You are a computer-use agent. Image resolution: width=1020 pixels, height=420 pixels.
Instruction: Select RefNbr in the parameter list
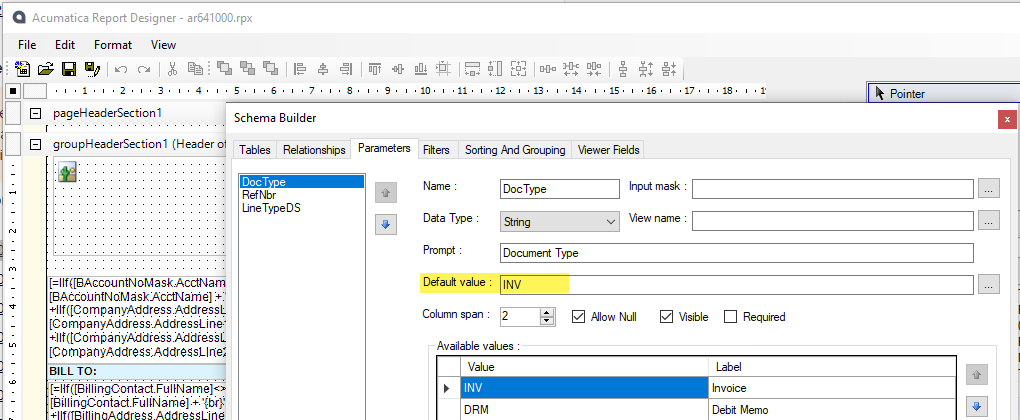tap(301, 194)
